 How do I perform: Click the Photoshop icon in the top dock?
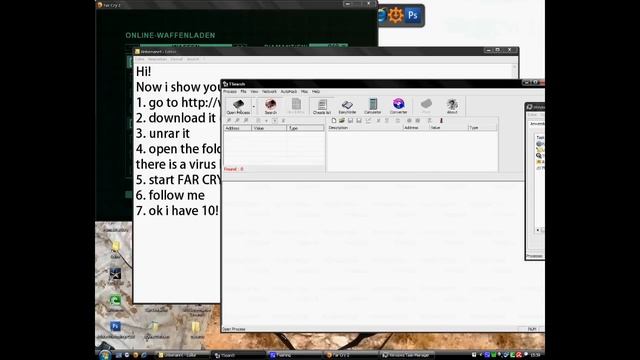click(x=413, y=16)
